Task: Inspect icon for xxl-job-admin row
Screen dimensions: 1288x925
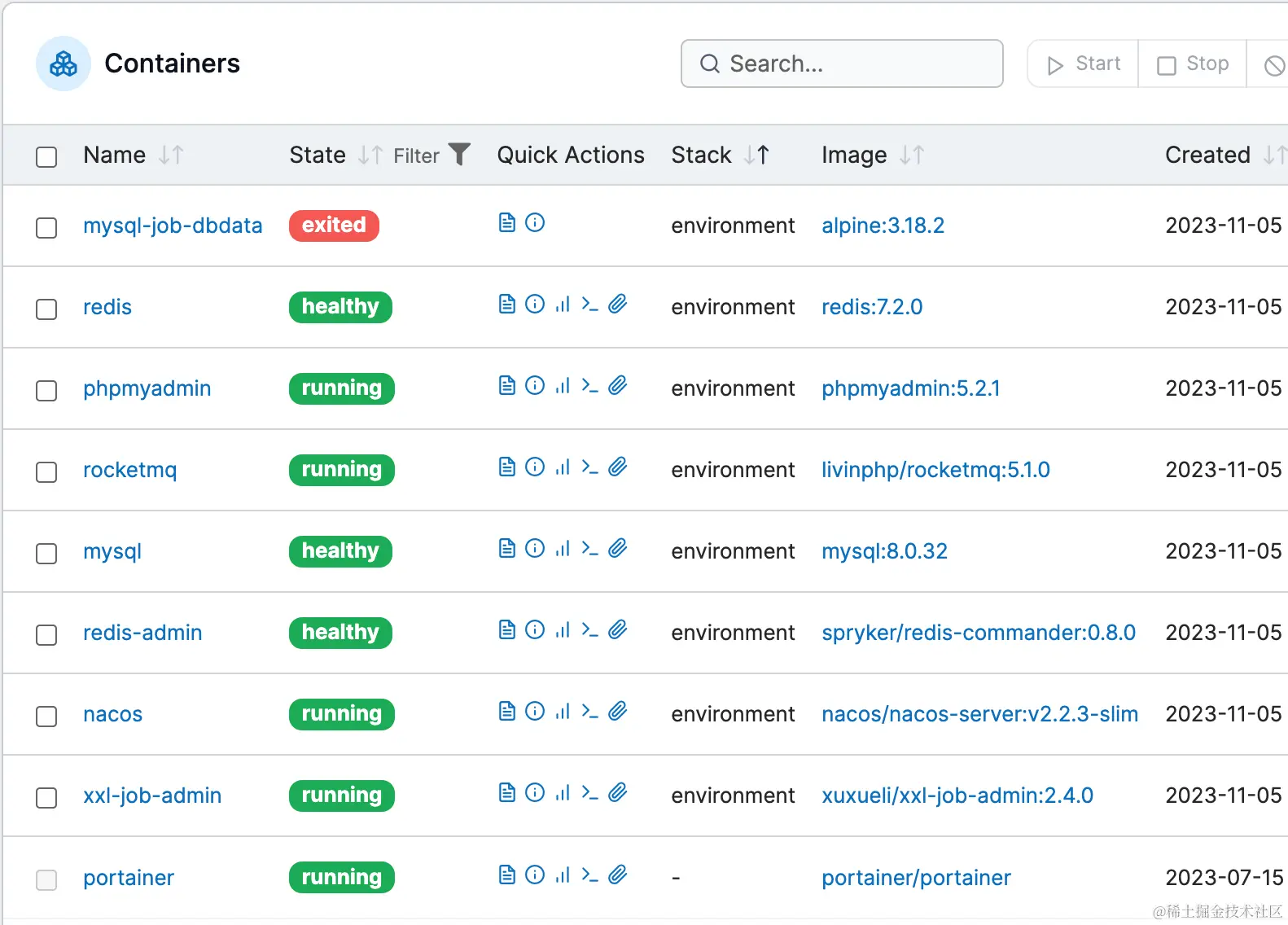Action: click(535, 792)
